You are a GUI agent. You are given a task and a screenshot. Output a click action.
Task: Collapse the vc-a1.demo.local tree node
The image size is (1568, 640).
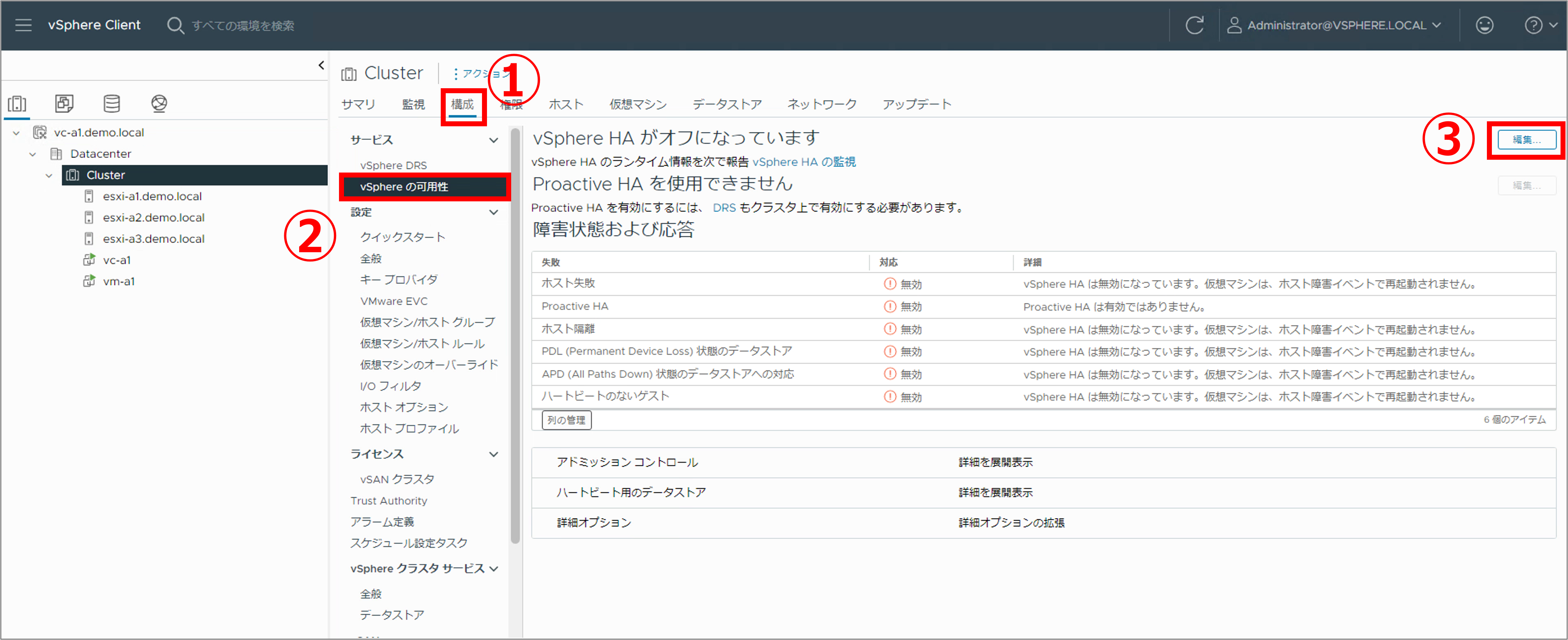coord(16,133)
